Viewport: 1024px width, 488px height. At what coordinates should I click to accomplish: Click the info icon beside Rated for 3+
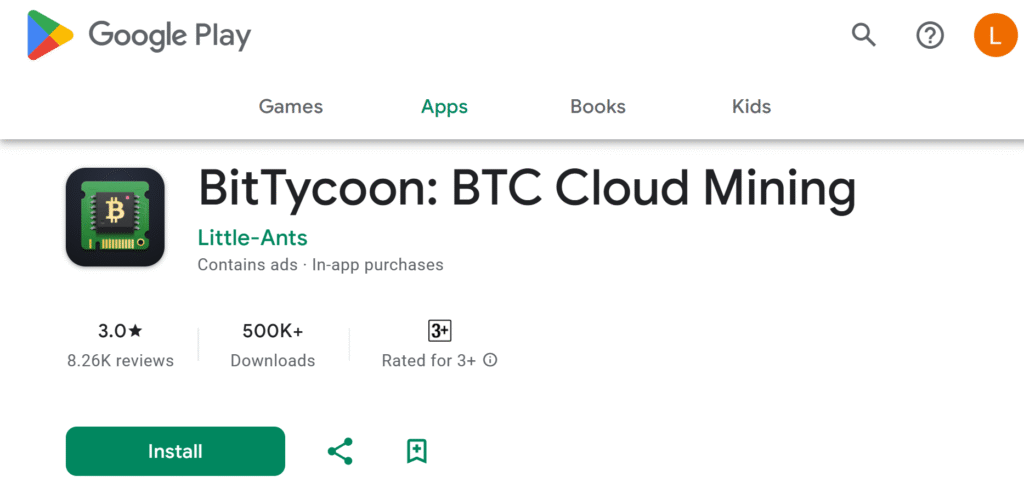[x=490, y=360]
